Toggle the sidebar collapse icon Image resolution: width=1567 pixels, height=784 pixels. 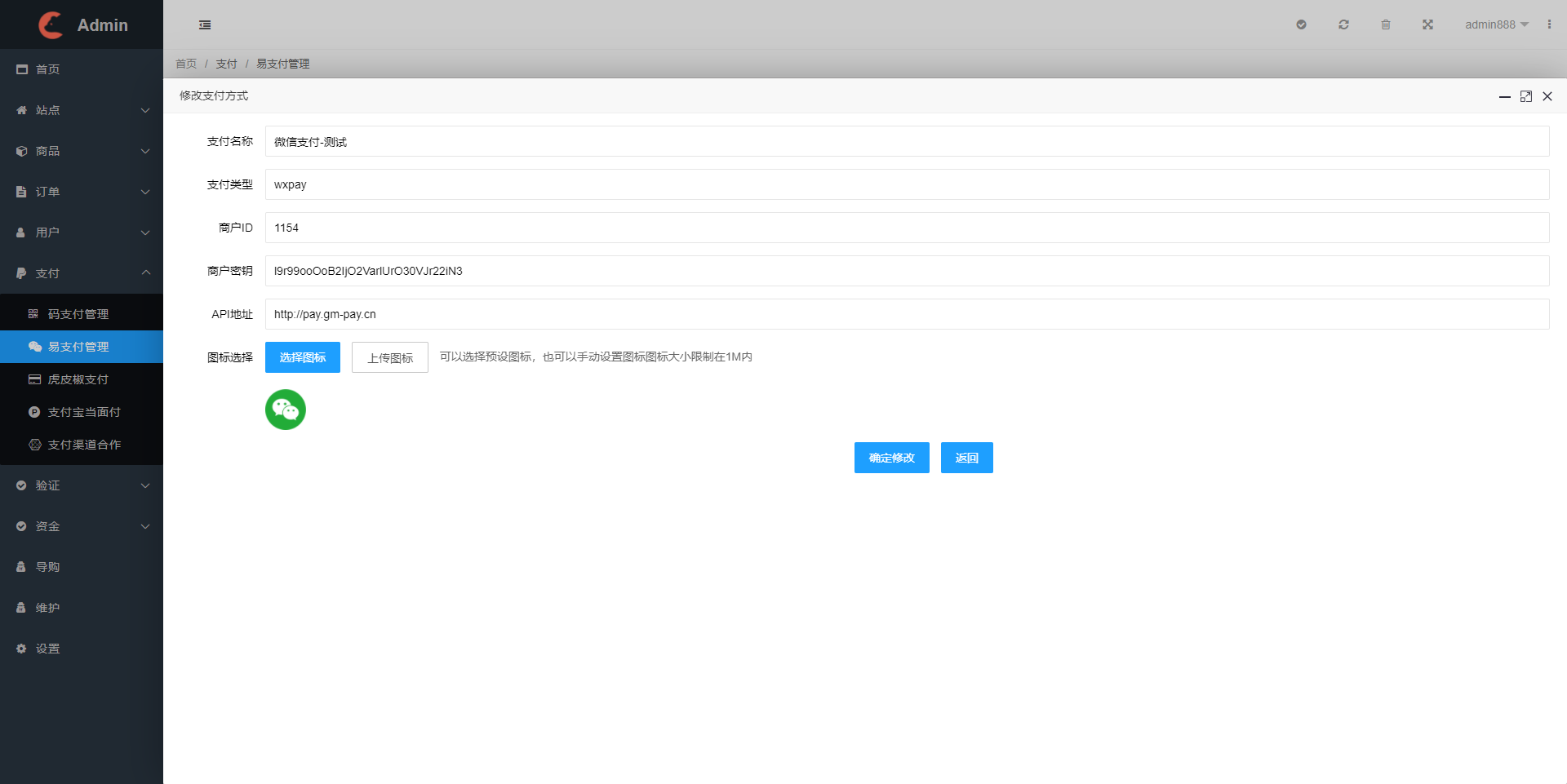(x=205, y=25)
